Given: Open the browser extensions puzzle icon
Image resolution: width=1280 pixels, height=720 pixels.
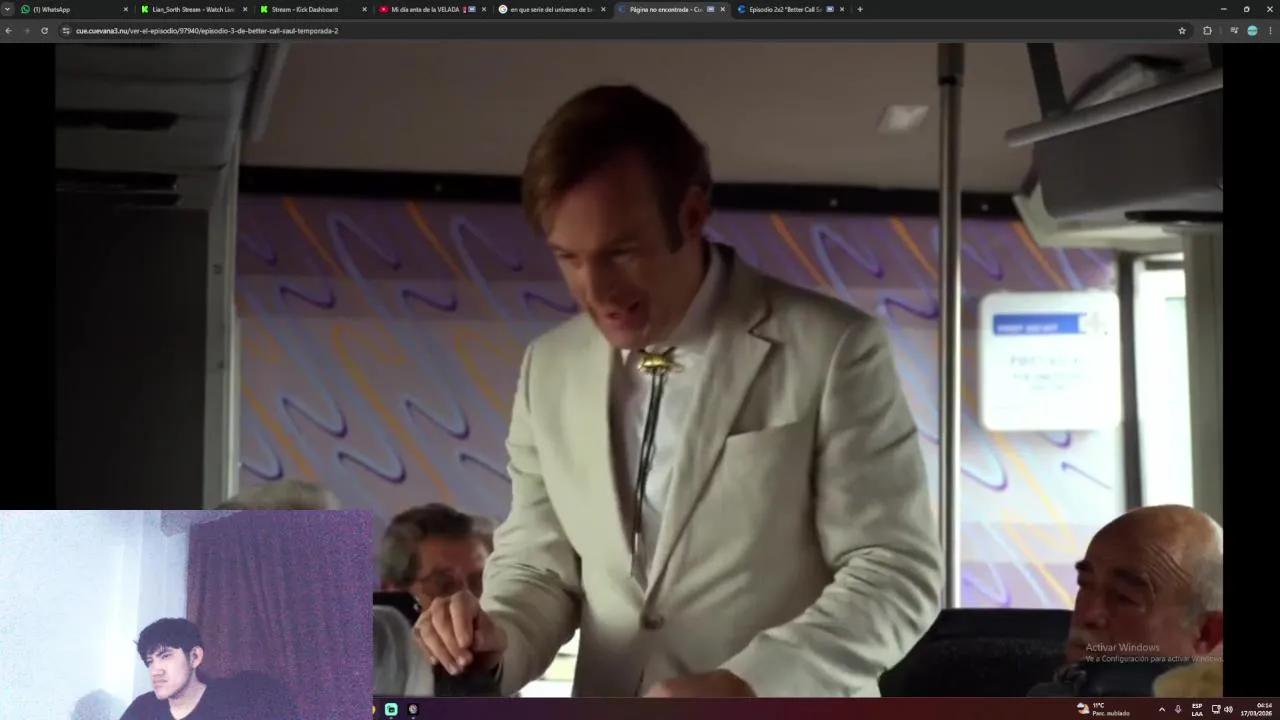Looking at the screenshot, I should 1207,31.
